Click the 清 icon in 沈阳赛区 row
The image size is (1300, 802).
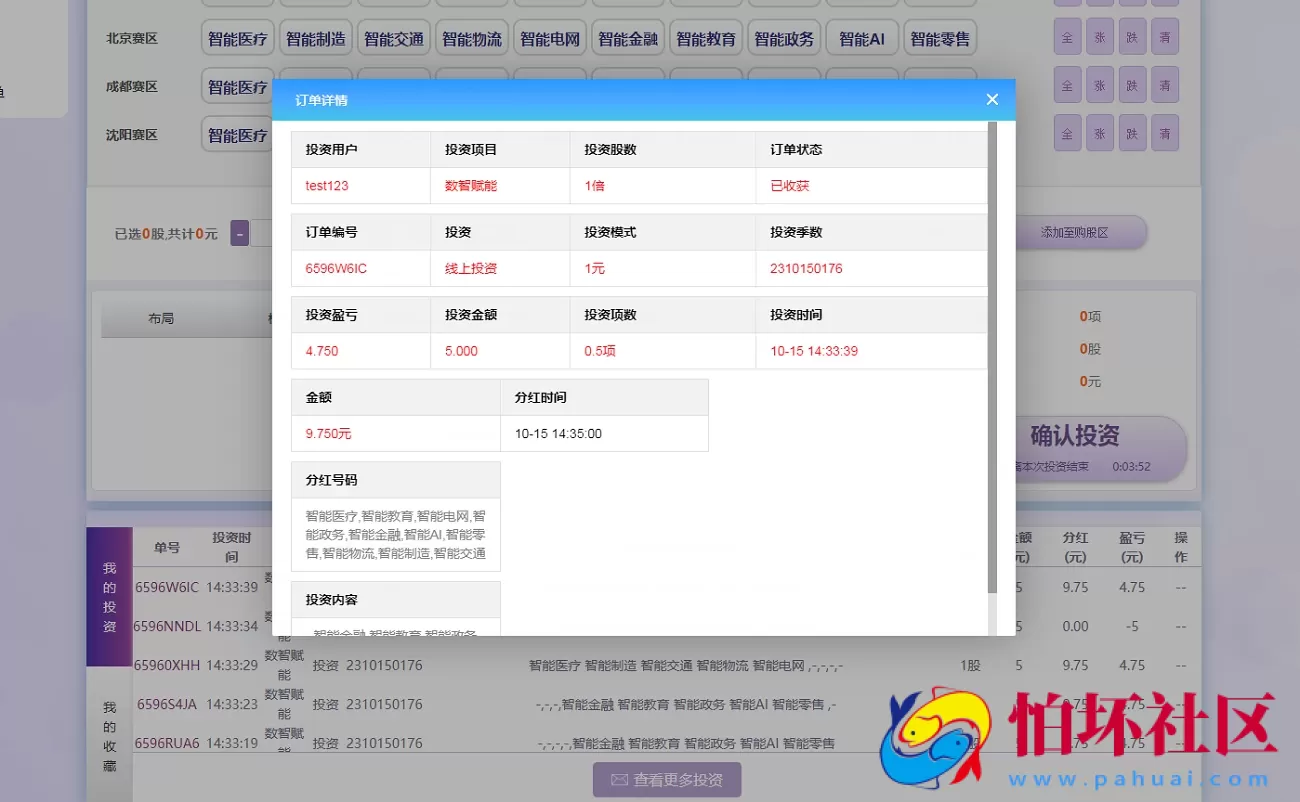[x=1164, y=133]
